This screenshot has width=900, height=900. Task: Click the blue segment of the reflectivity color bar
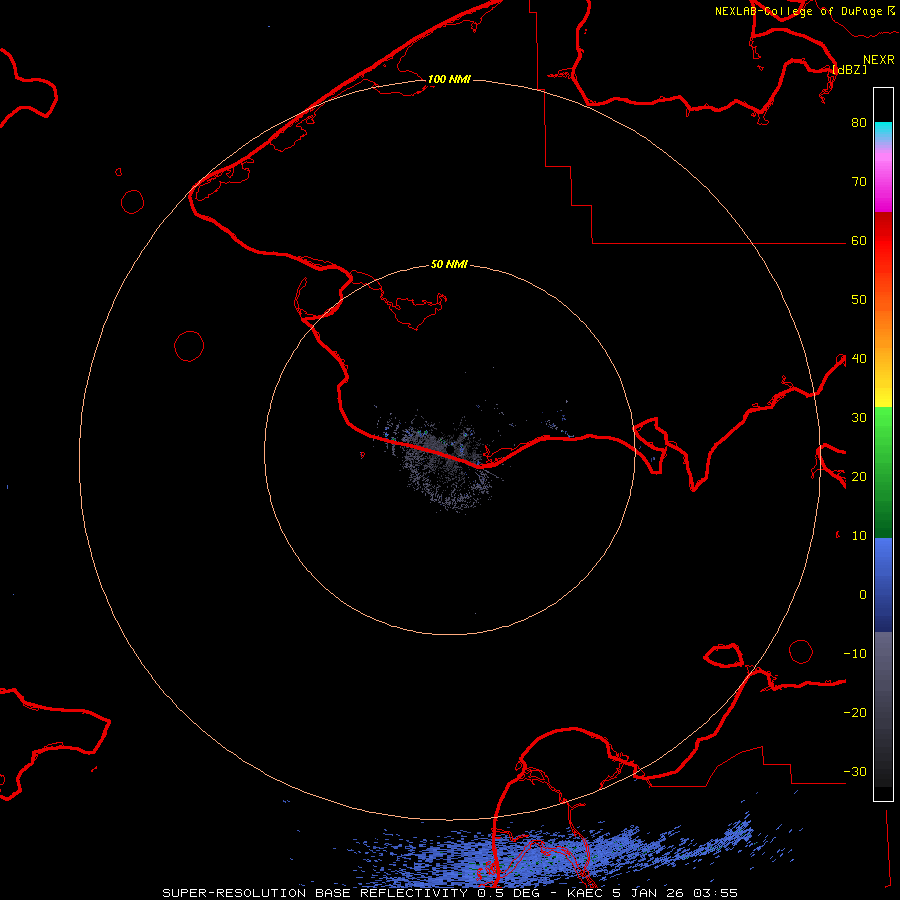click(x=883, y=585)
